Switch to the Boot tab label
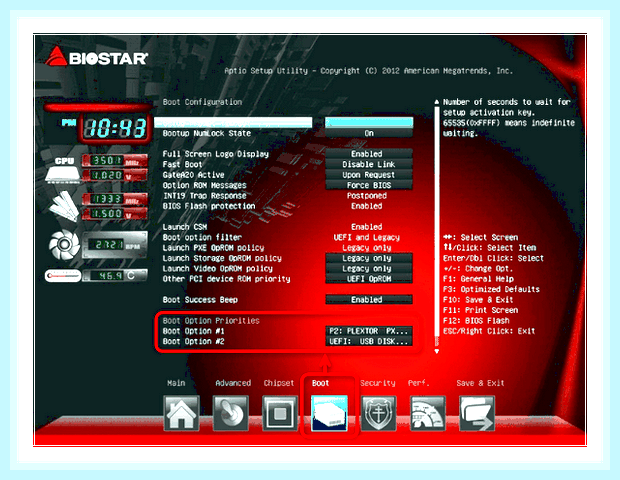The image size is (620, 480). (x=320, y=383)
